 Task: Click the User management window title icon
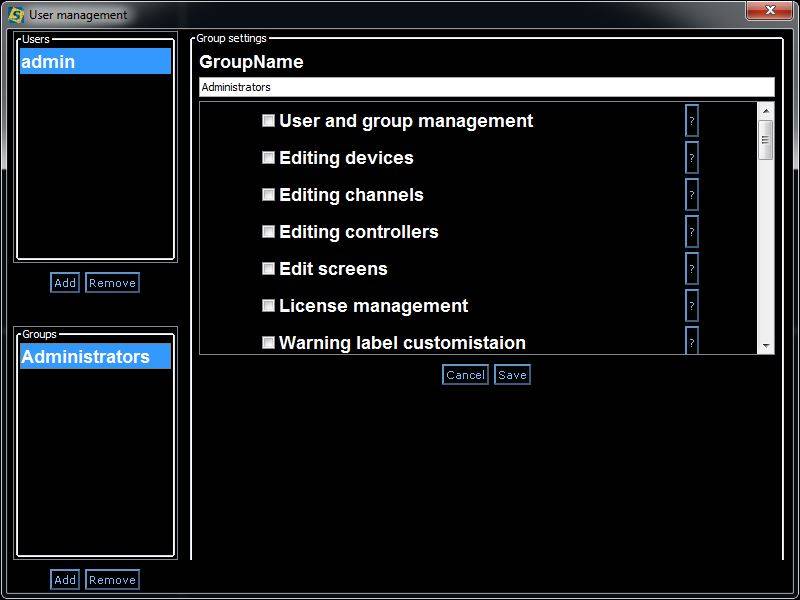pos(16,15)
